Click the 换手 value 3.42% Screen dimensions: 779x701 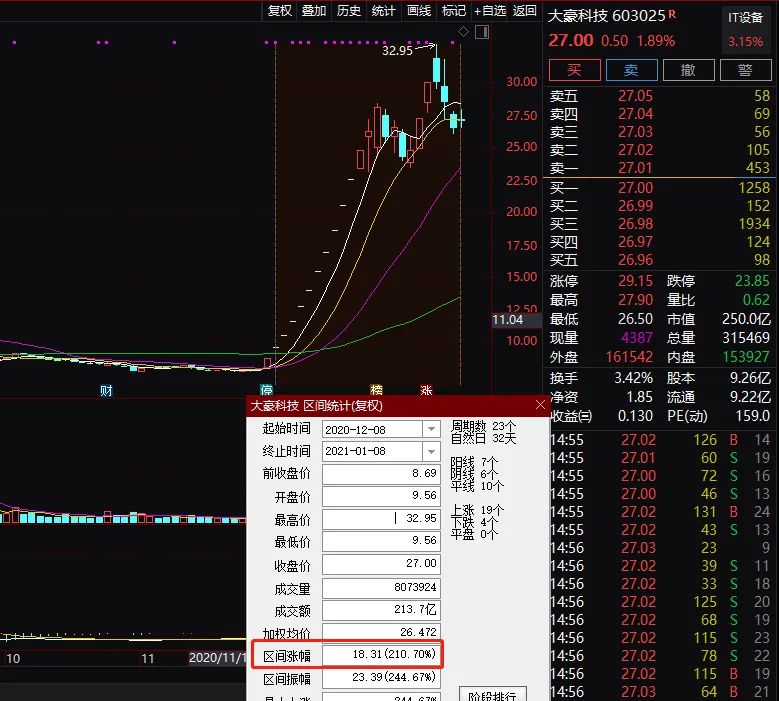click(633, 378)
